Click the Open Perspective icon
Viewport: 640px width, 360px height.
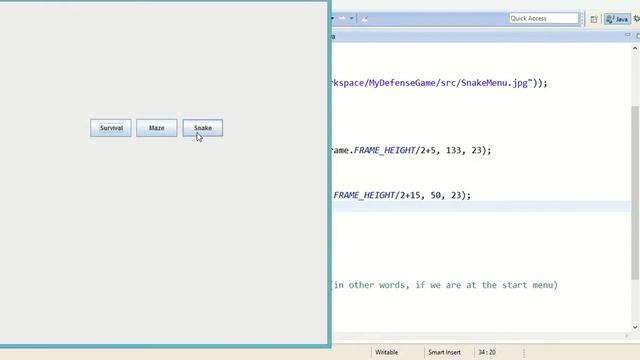(593, 19)
